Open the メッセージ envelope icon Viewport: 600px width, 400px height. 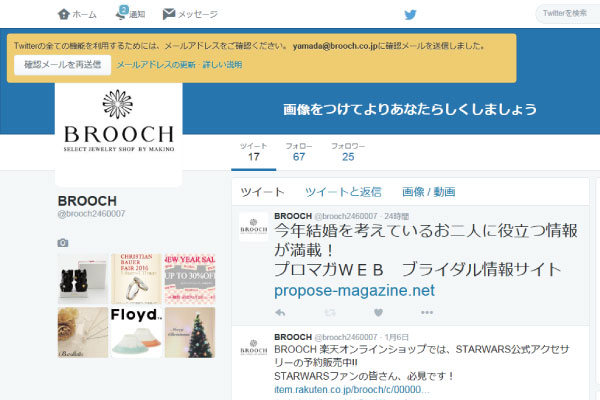169,14
